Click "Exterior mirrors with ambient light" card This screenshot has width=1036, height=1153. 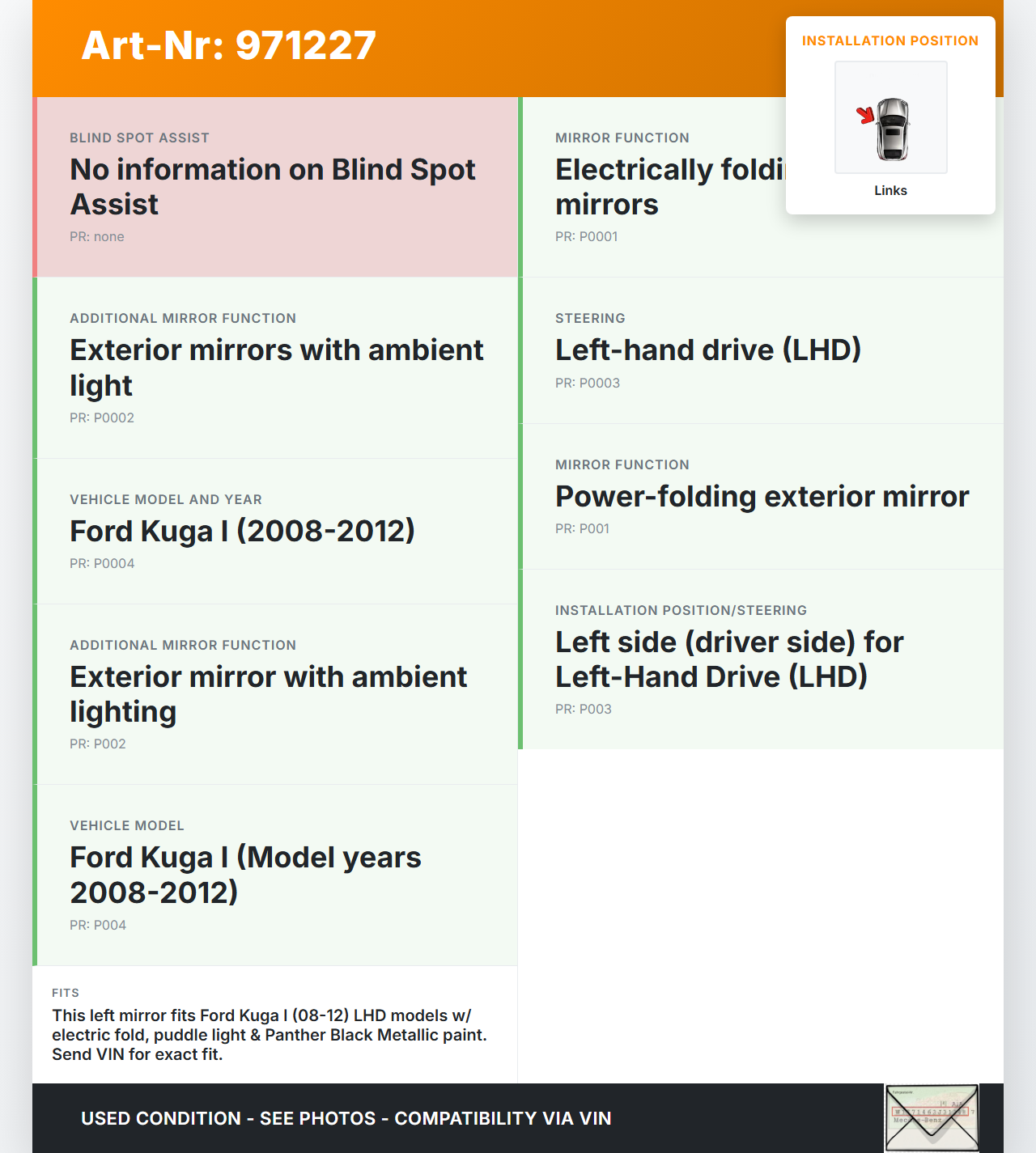277,367
